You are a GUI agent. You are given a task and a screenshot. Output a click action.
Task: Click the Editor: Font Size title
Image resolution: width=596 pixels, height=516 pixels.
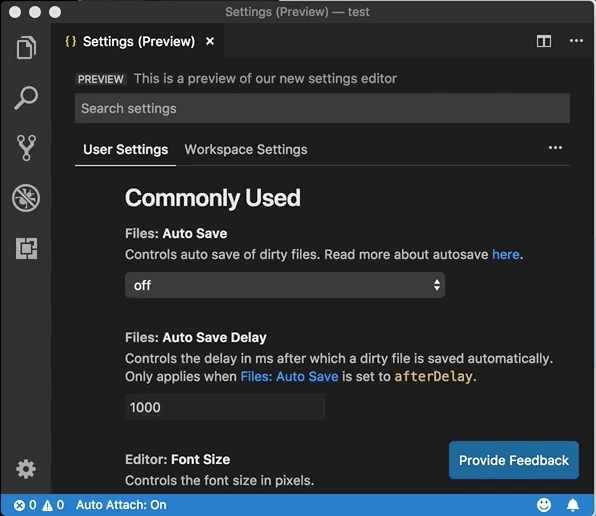pyautogui.click(x=178, y=459)
